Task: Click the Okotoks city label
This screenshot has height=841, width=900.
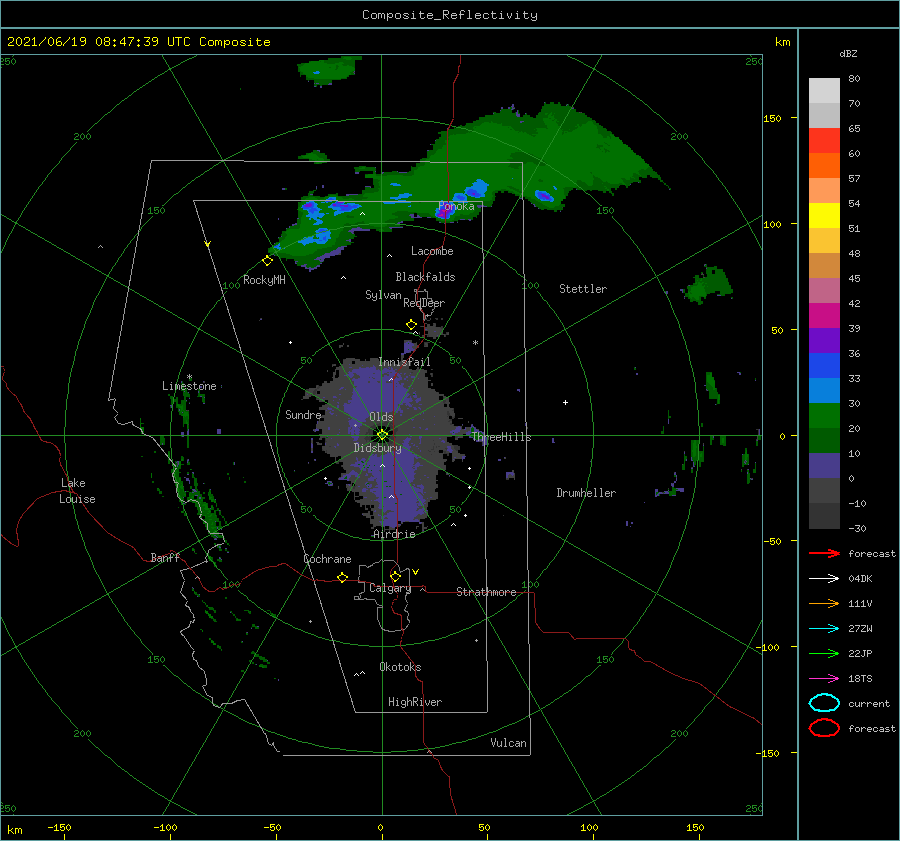Action: pyautogui.click(x=400, y=666)
